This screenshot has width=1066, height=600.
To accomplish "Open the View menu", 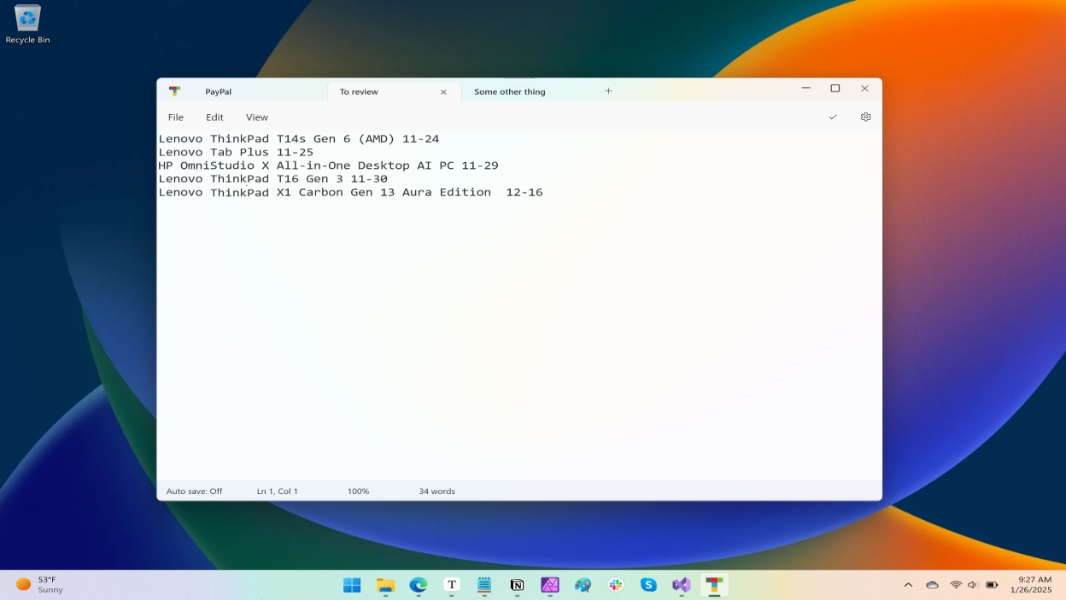I will (x=256, y=117).
